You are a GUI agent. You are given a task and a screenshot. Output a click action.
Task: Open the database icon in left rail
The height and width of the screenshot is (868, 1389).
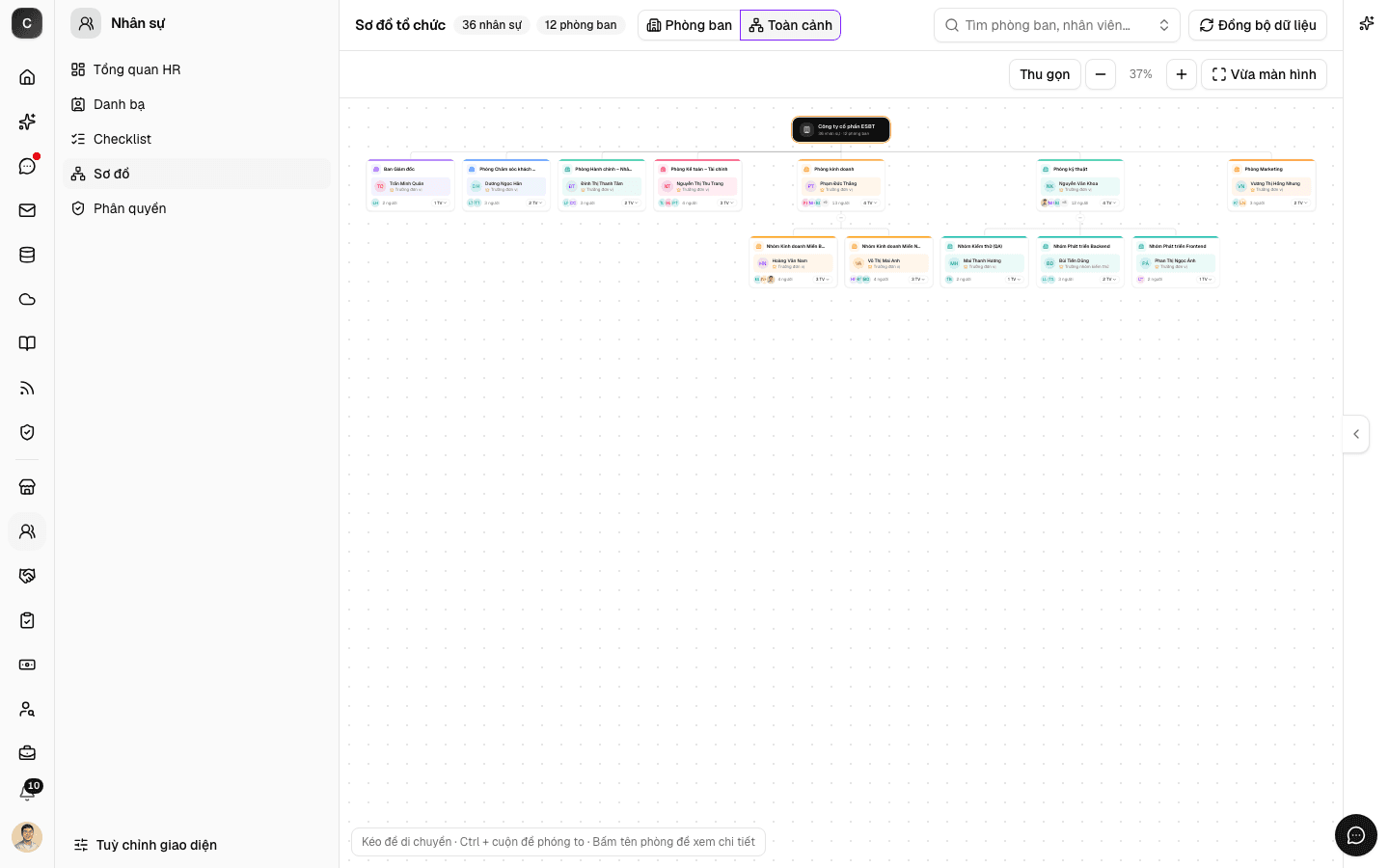tap(27, 255)
